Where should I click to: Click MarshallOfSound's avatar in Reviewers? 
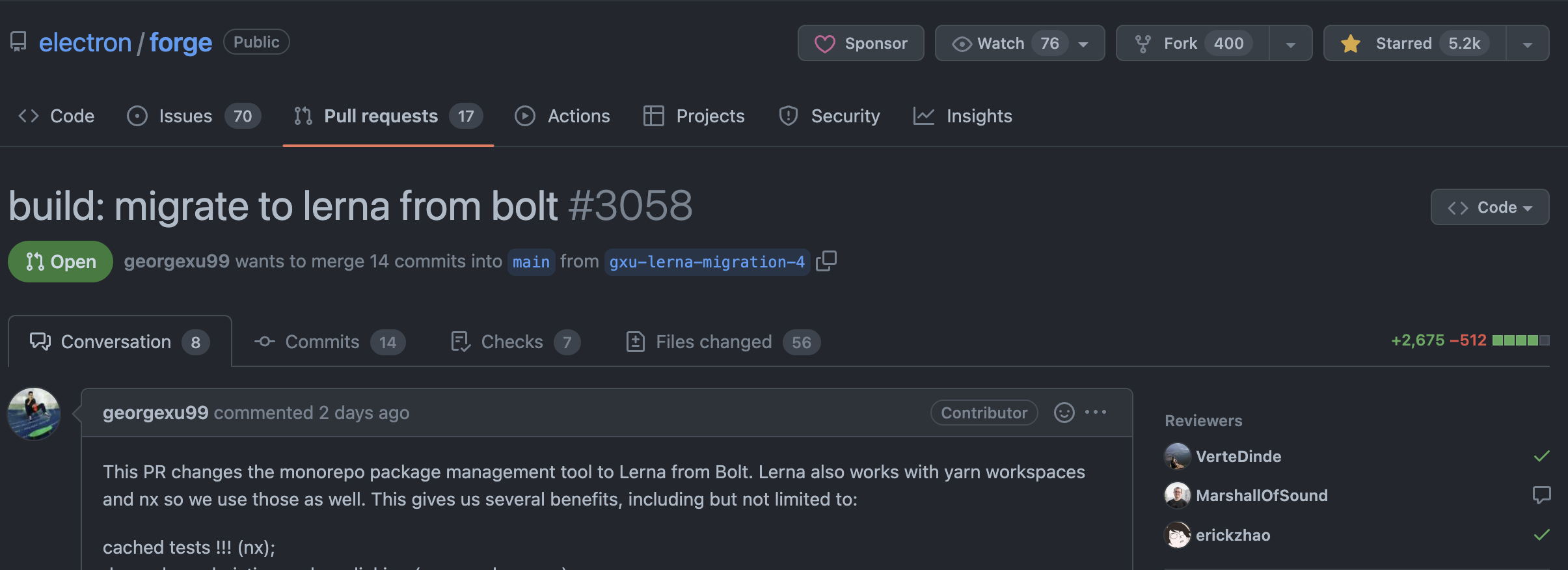point(1178,495)
